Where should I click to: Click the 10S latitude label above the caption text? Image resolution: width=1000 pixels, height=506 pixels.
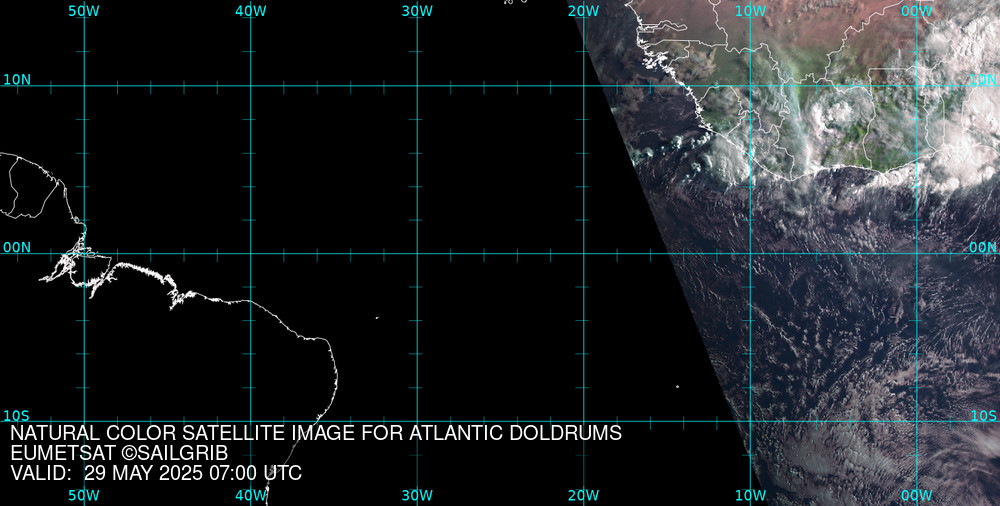coord(17,416)
